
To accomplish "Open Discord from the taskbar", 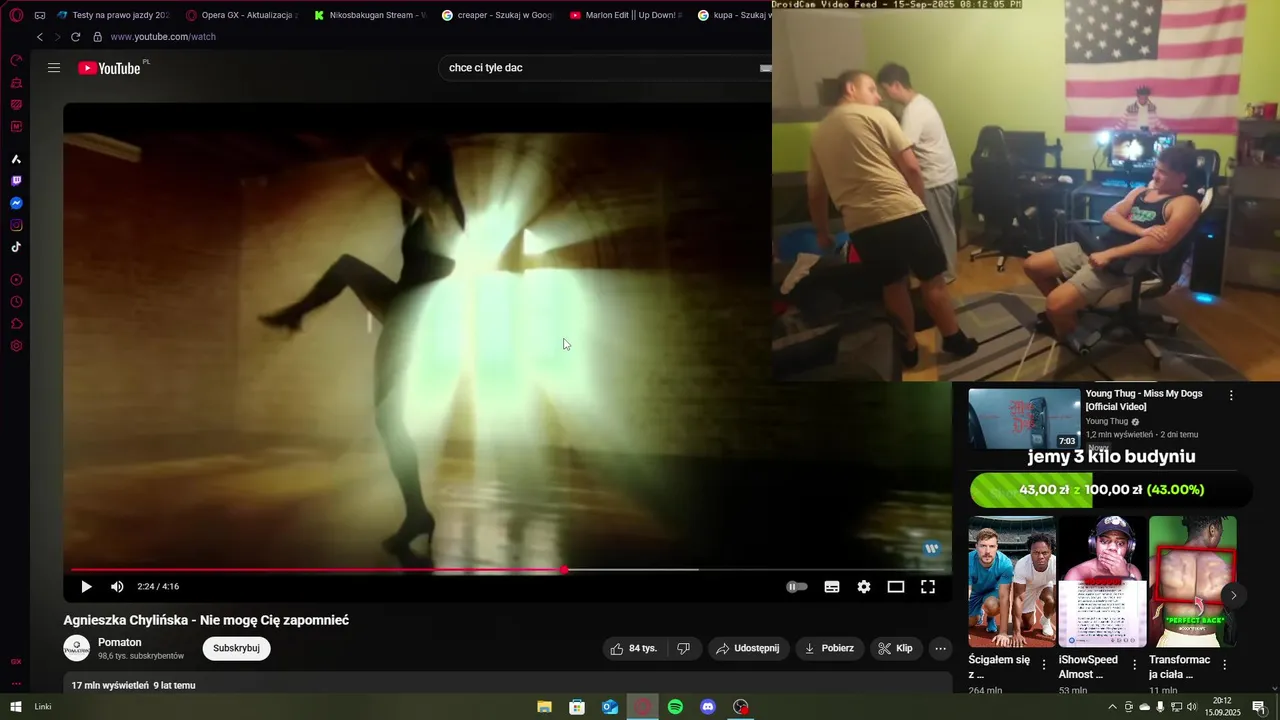I will click(x=708, y=707).
